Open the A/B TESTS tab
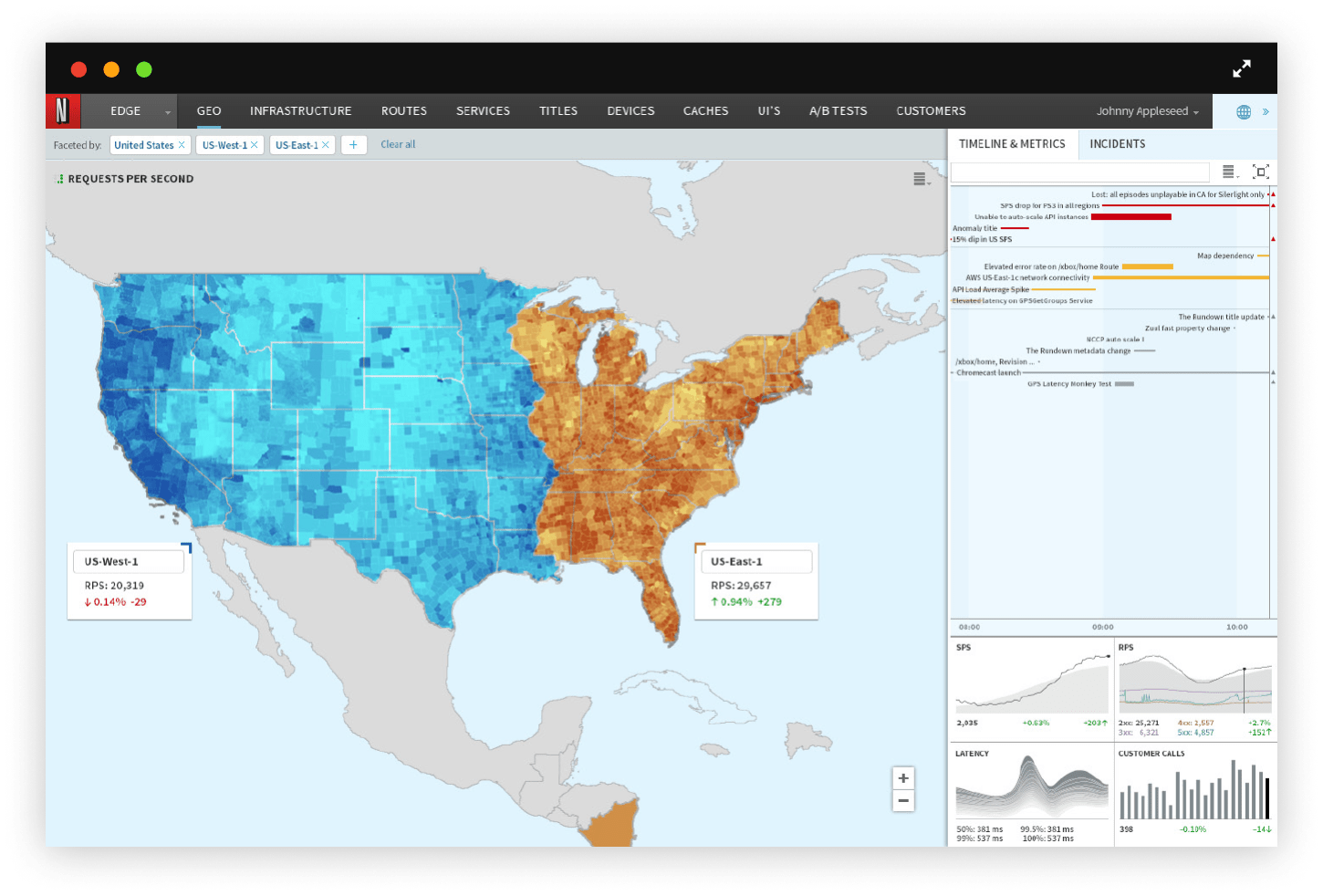This screenshot has height=896, width=1323. [838, 111]
